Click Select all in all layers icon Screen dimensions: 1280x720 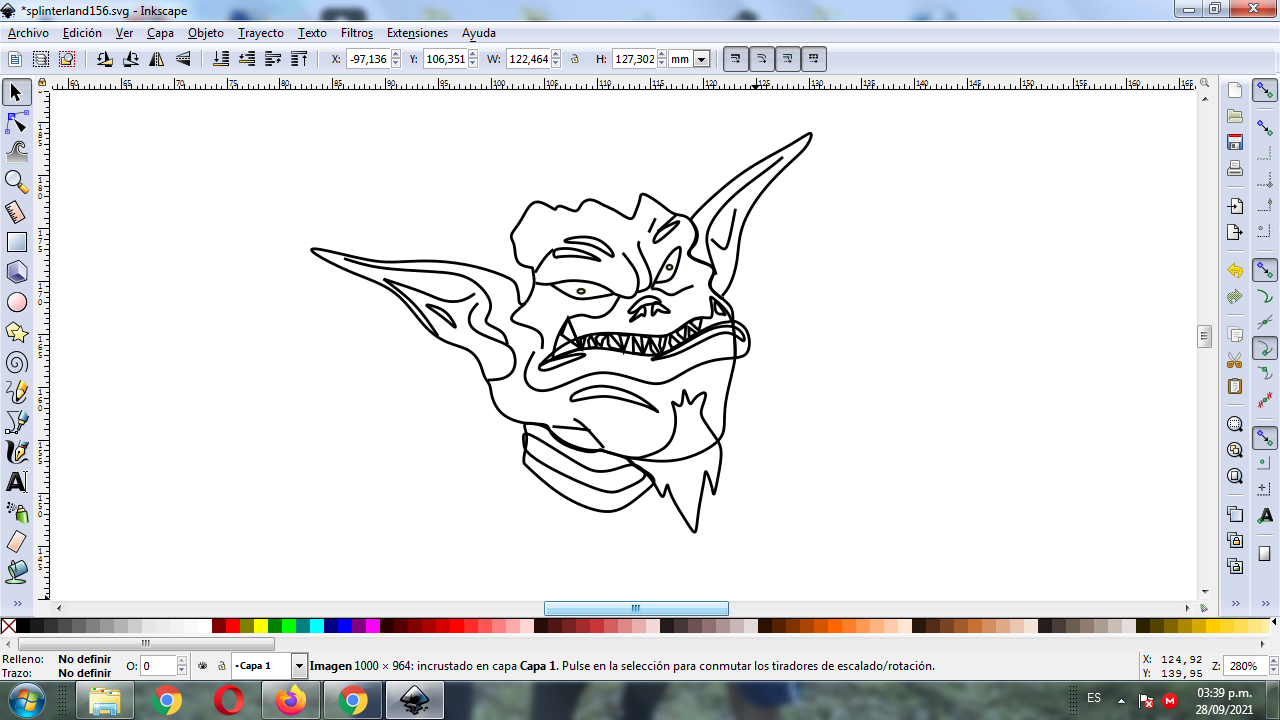[x=41, y=59]
